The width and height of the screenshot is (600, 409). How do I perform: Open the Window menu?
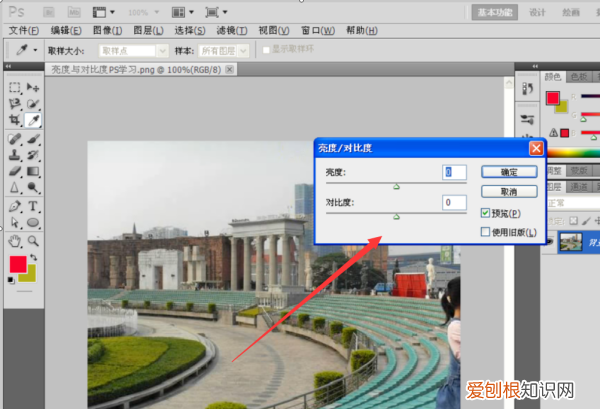pos(318,31)
